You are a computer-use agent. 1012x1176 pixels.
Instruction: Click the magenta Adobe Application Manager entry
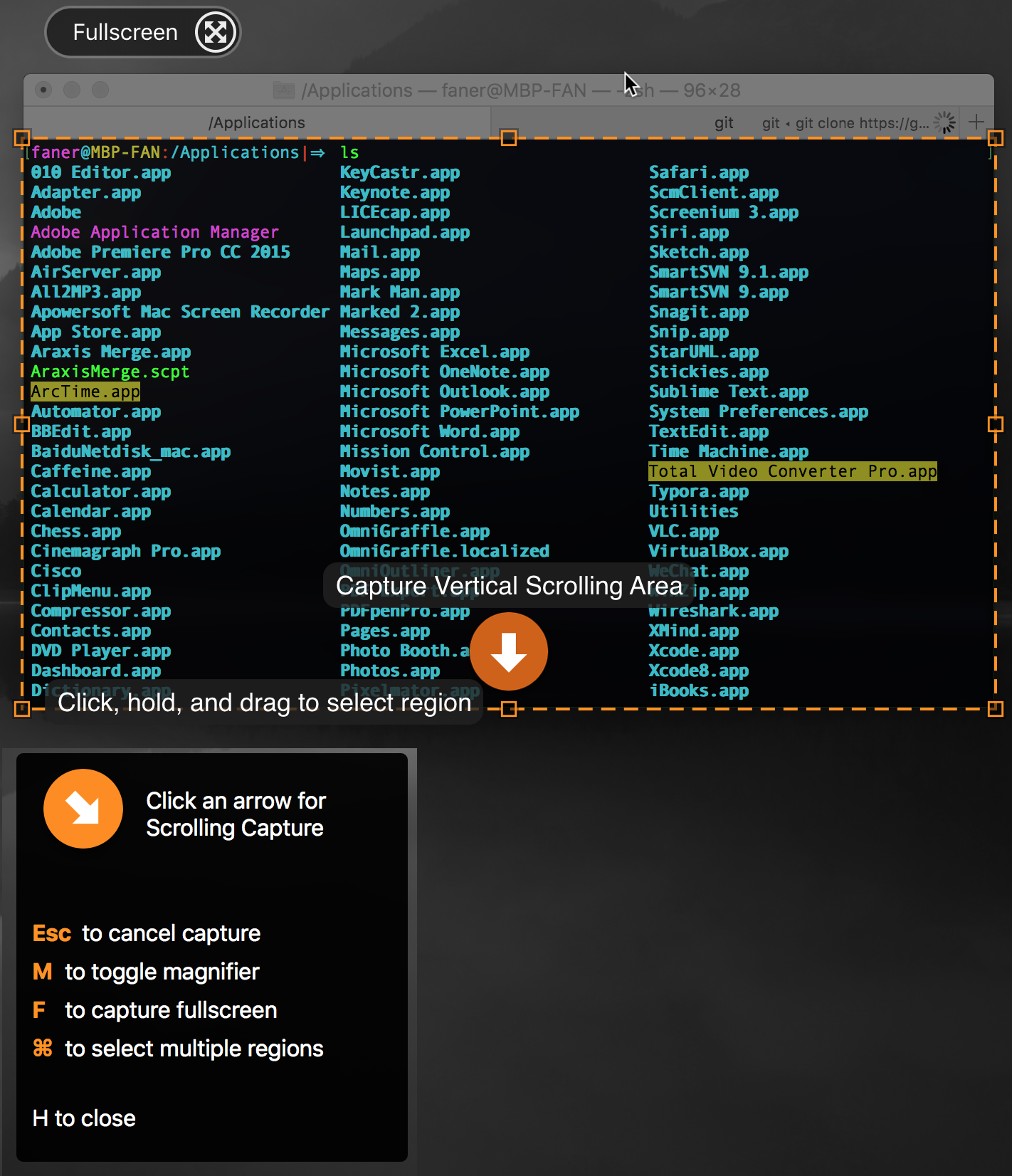pos(155,232)
